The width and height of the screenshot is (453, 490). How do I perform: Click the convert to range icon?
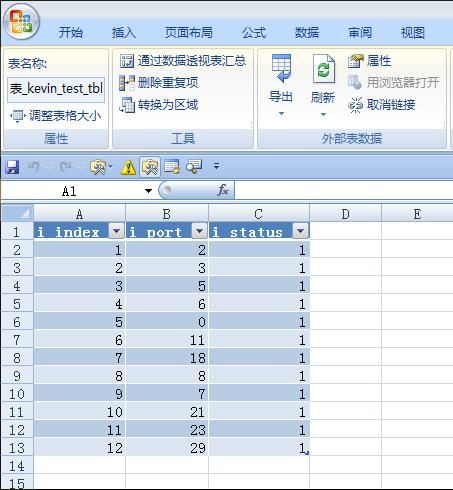click(127, 105)
